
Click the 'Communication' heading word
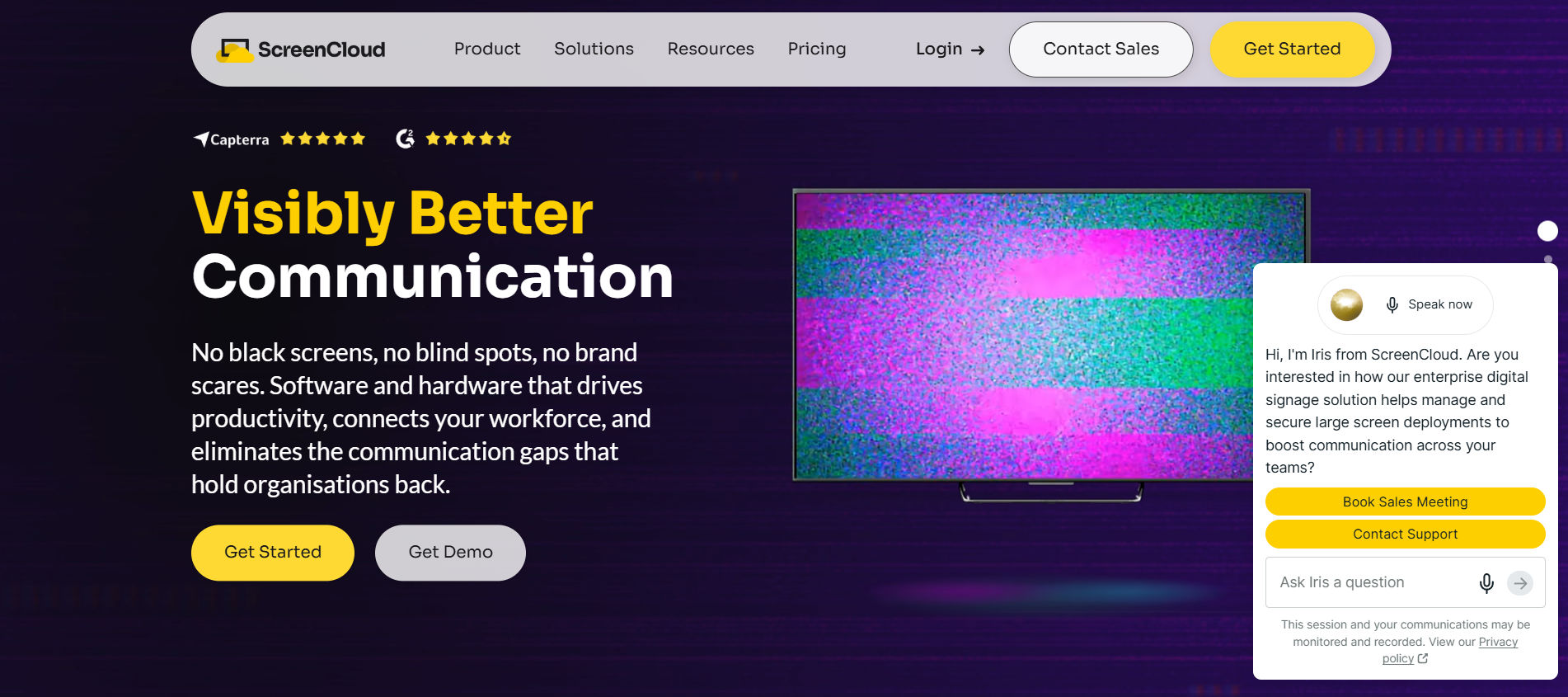pos(433,276)
